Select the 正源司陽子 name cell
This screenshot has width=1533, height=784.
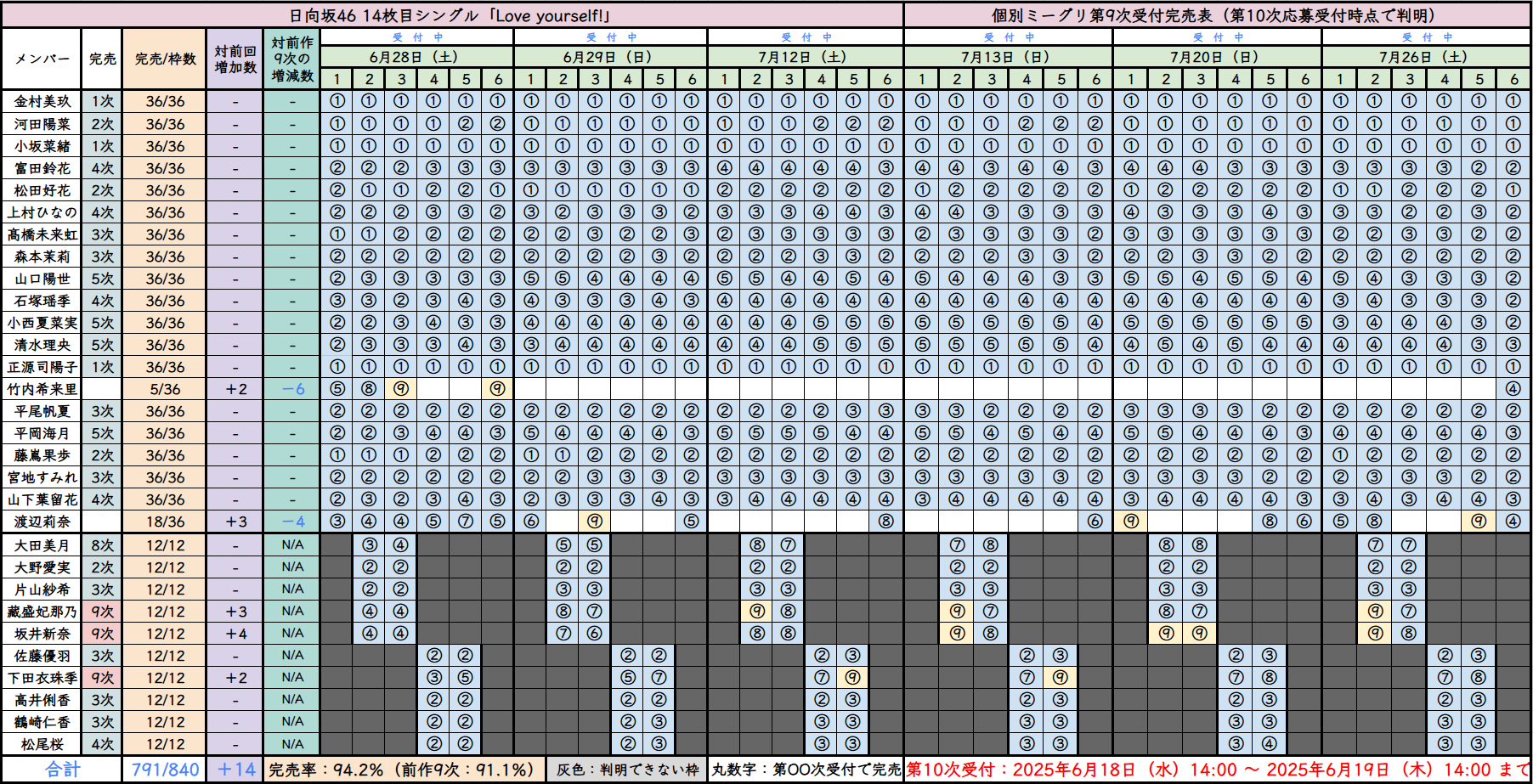point(42,367)
